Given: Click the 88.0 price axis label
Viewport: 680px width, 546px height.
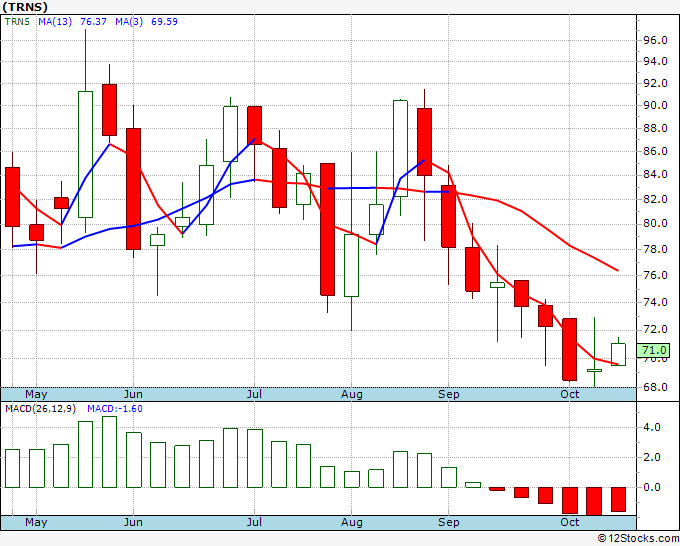Looking at the screenshot, I should tap(655, 128).
